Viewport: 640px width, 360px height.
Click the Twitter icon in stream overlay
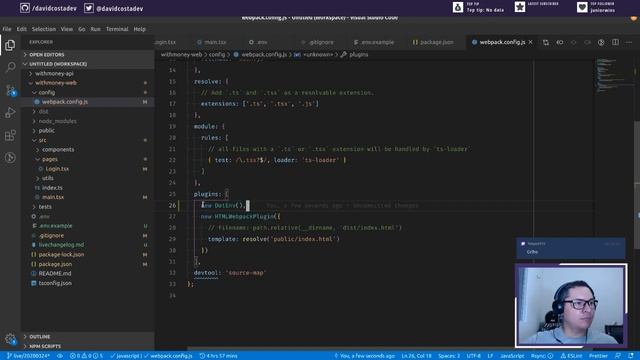[x=89, y=8]
